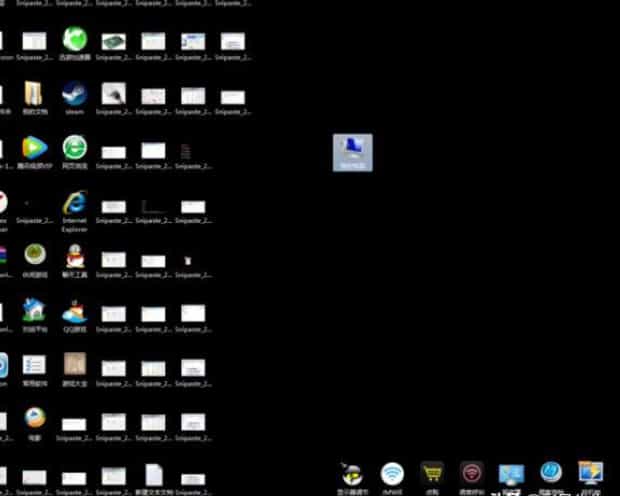Viewport: 620px width, 496px height.
Task: Open the yellow folder icon on the desktop
Action: [x=33, y=94]
